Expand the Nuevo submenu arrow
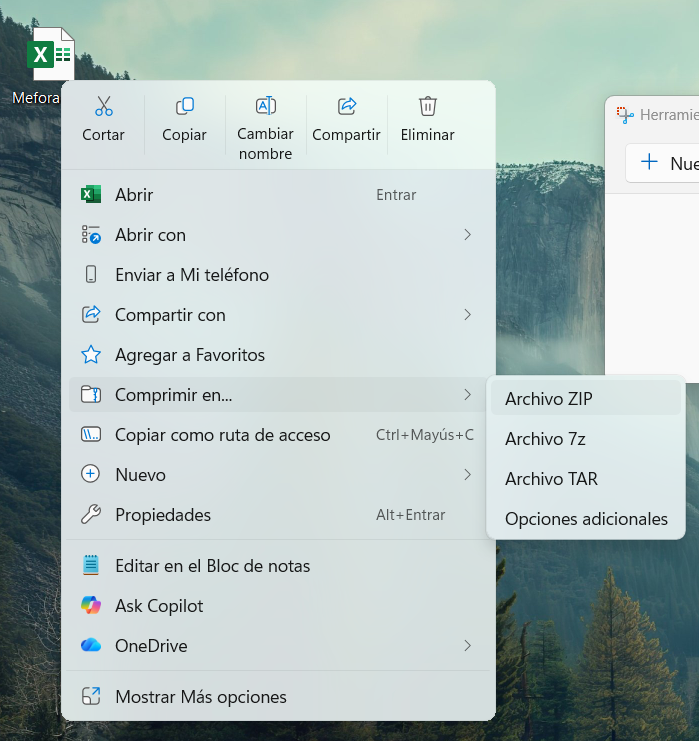The height and width of the screenshot is (741, 699). 467,475
